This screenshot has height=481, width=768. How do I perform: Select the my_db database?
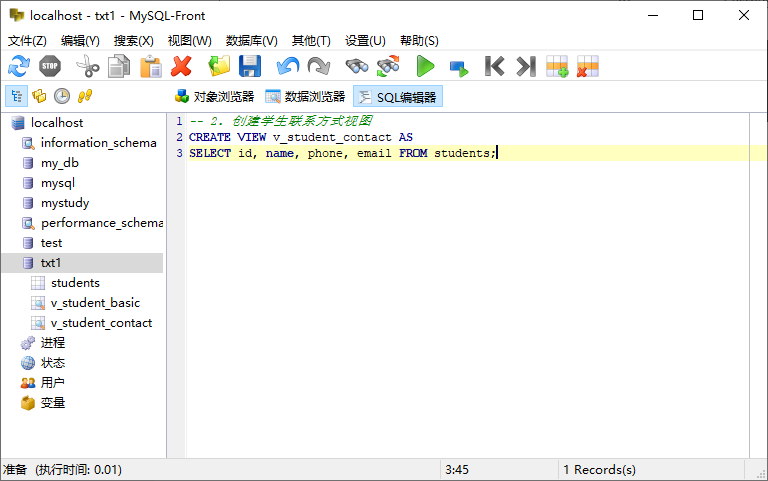point(60,163)
